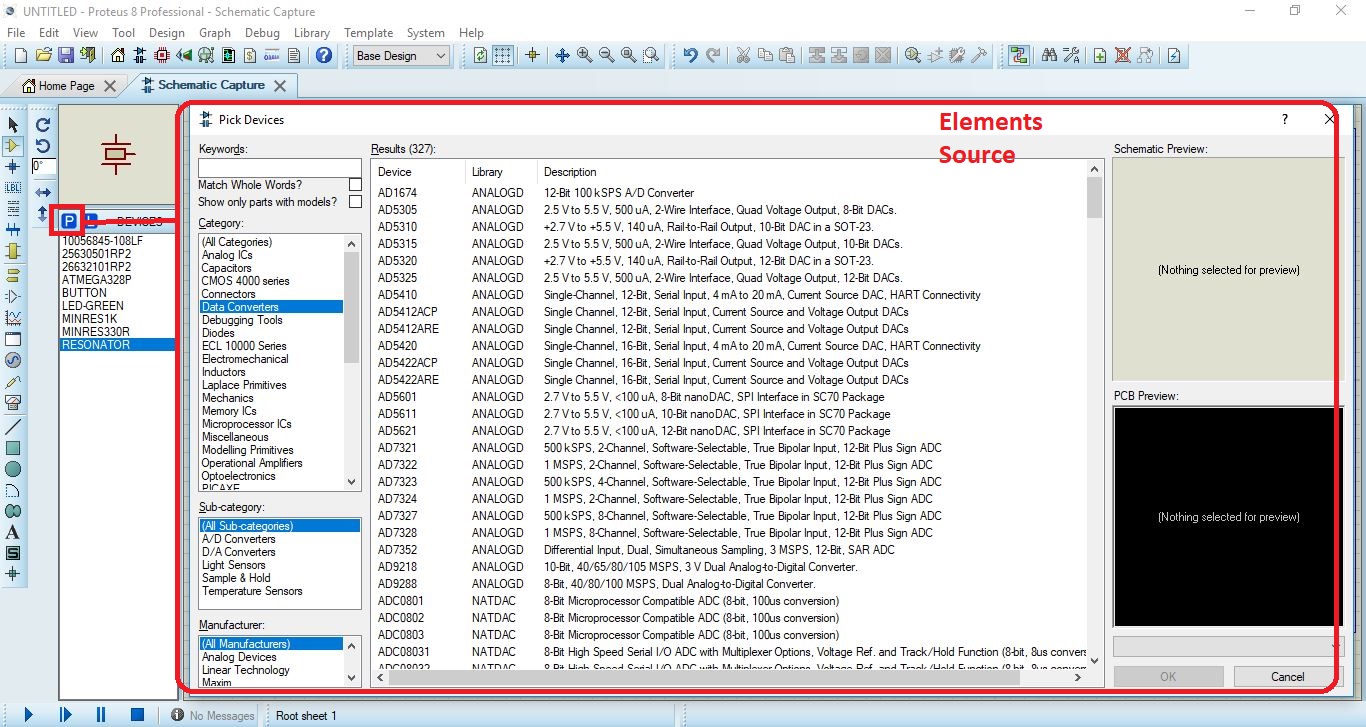1366x727 pixels.
Task: Click the Results horizontal scrollbar
Action: [x=728, y=677]
